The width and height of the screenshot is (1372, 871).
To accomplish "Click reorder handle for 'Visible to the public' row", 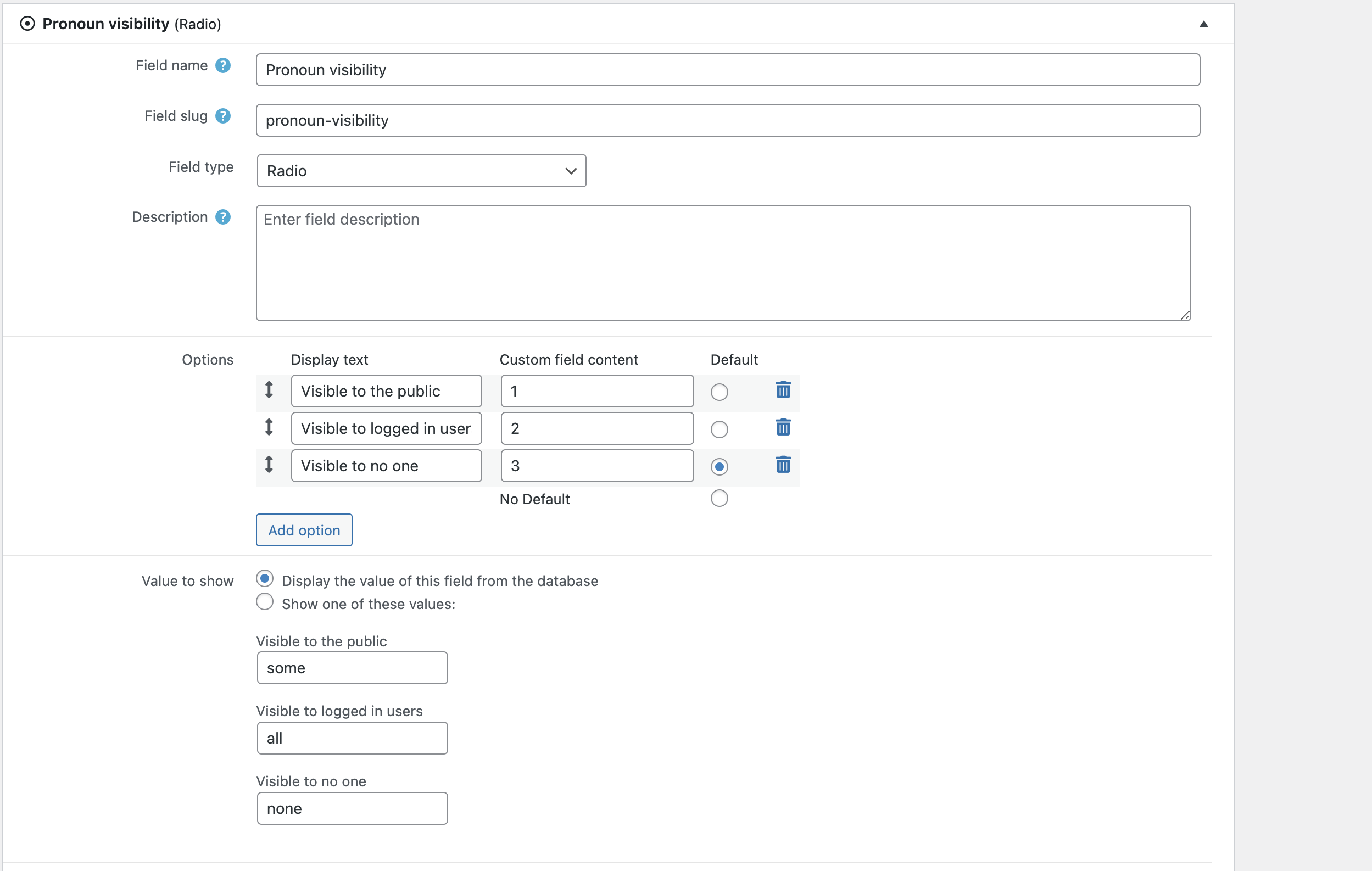I will click(x=269, y=390).
